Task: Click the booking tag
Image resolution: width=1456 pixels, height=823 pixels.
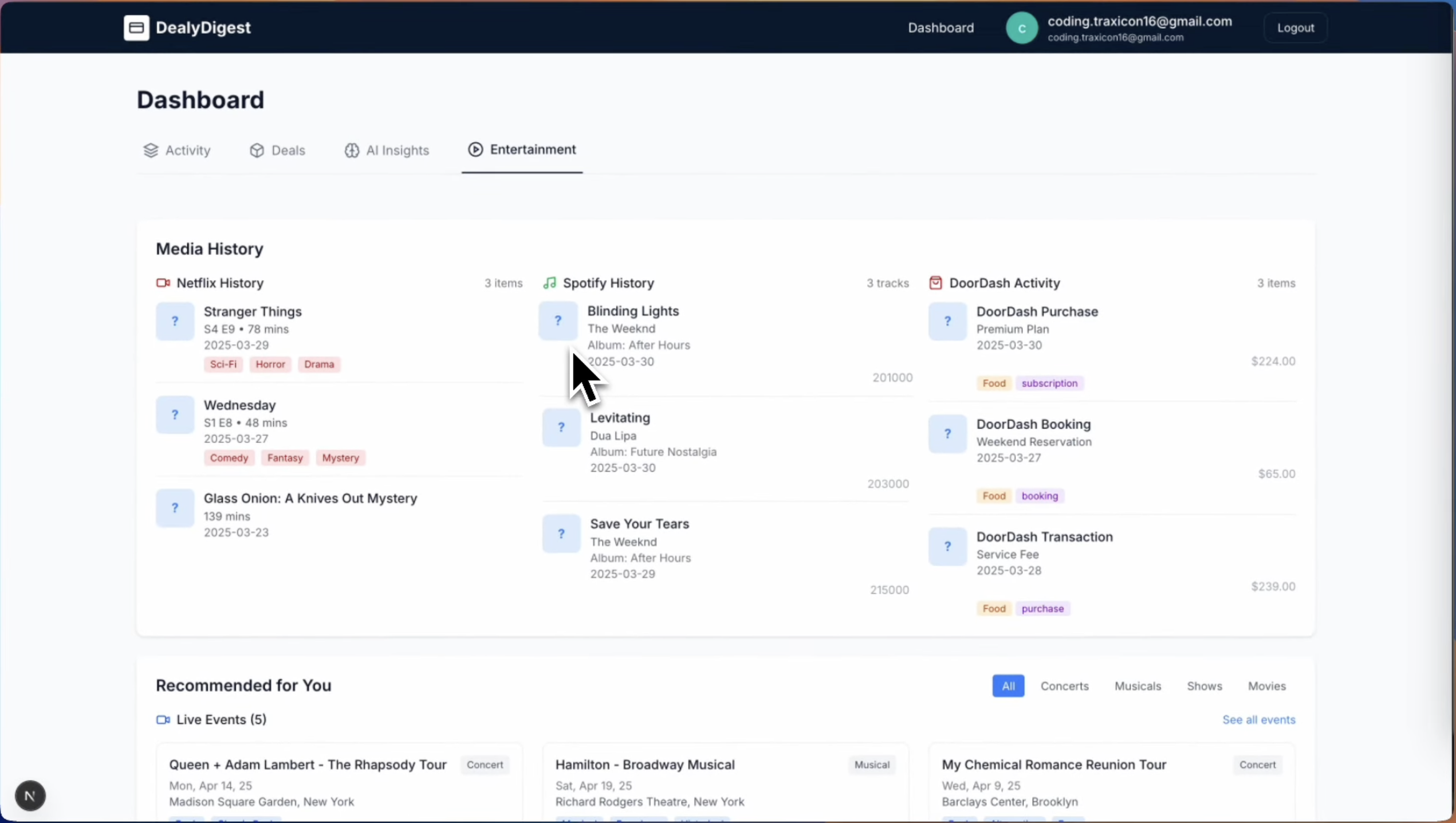Action: pyautogui.click(x=1040, y=496)
